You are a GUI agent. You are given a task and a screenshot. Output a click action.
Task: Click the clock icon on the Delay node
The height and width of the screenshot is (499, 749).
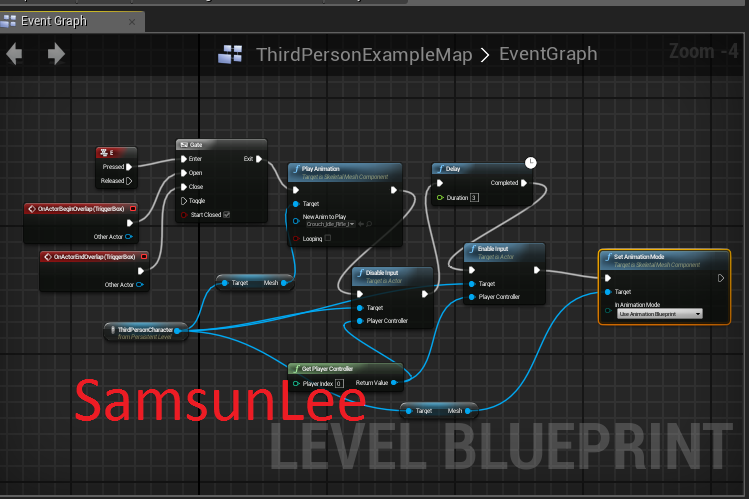coord(531,163)
